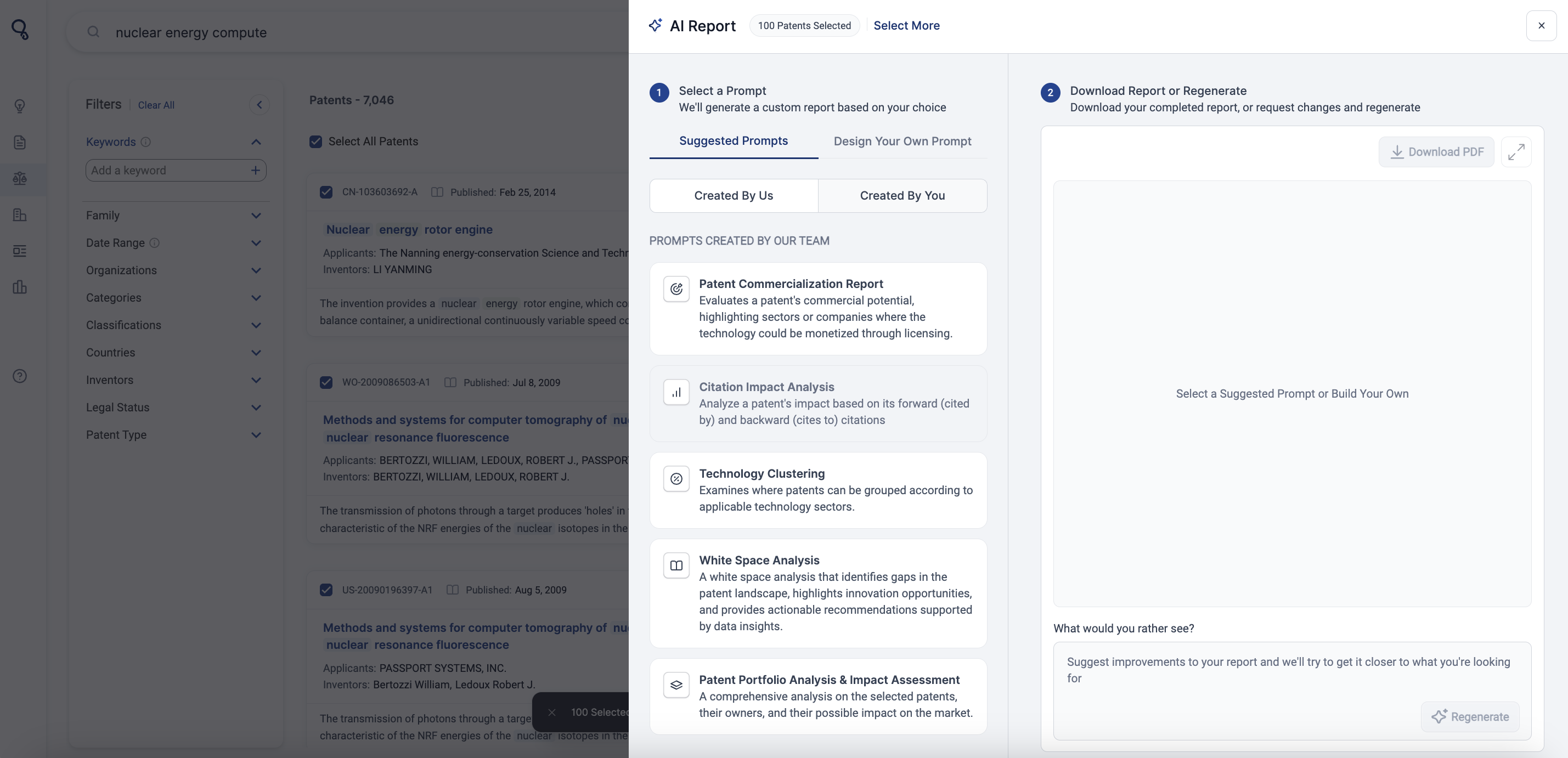
Task: Click Patent Commercialization Report icon
Action: [676, 289]
